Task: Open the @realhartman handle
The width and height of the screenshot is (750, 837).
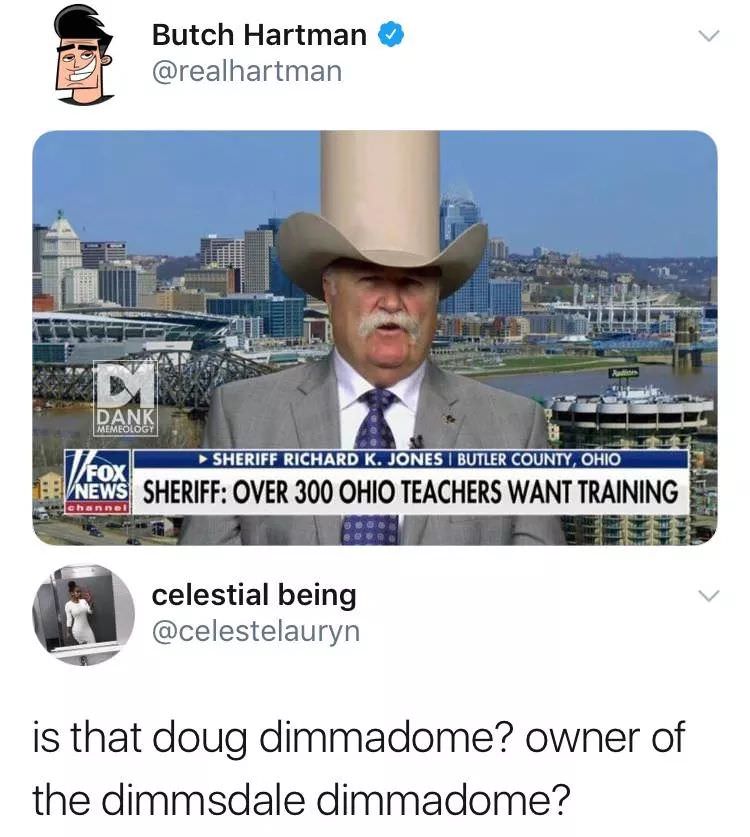Action: [247, 72]
